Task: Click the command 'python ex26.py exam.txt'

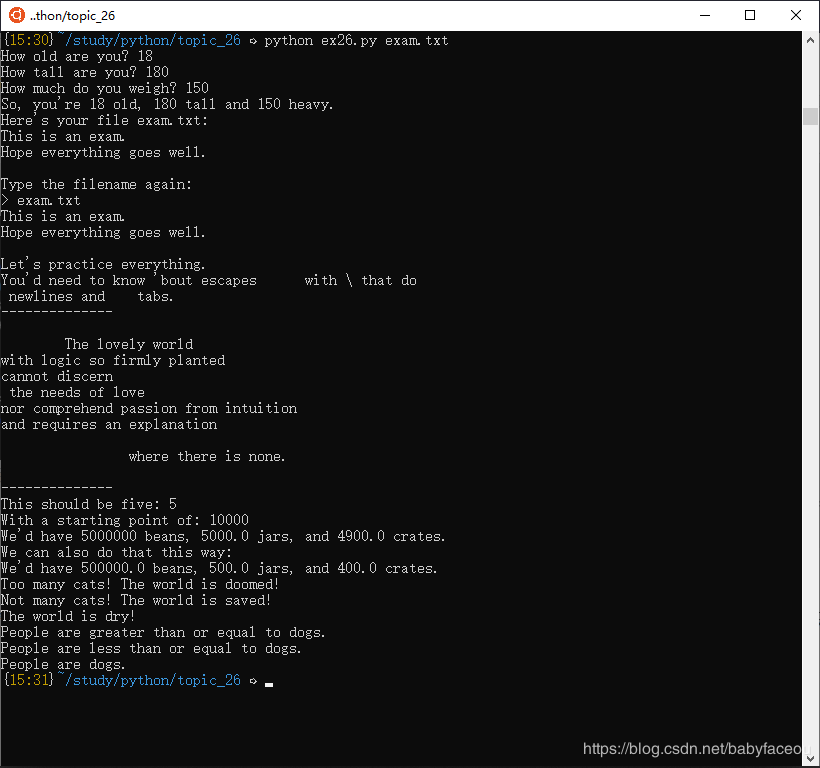Action: point(356,41)
